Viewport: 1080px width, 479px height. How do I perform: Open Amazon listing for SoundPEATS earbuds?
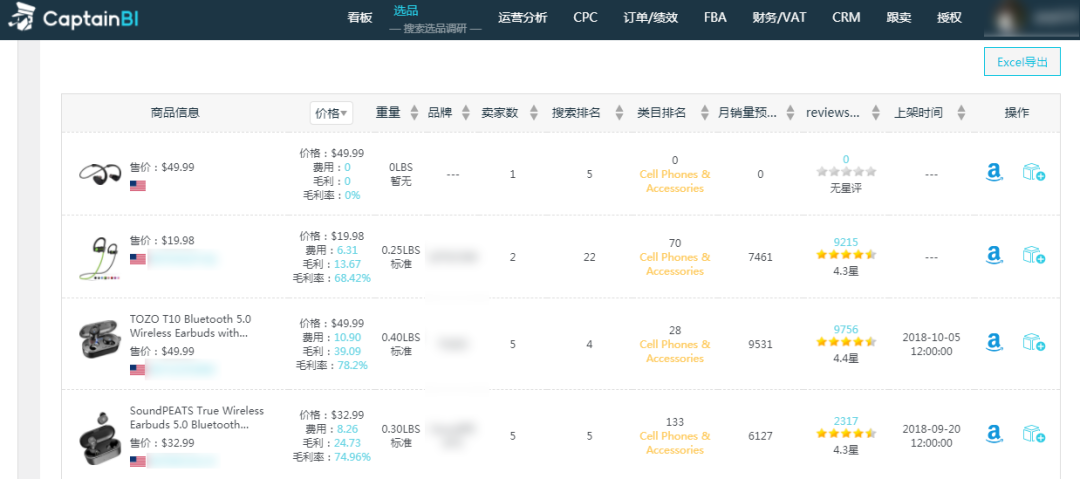click(x=993, y=435)
